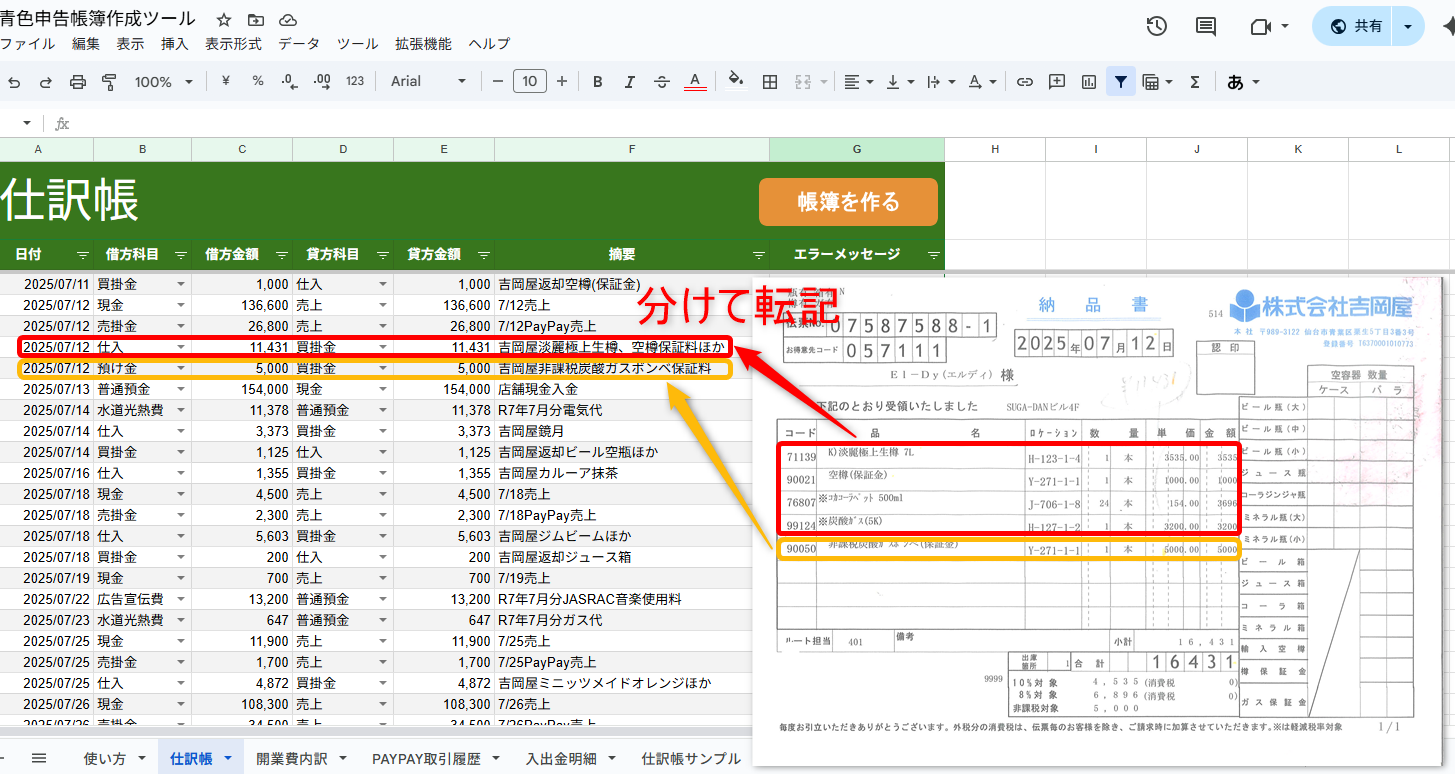Toggle strikethrough formatting

tap(662, 82)
